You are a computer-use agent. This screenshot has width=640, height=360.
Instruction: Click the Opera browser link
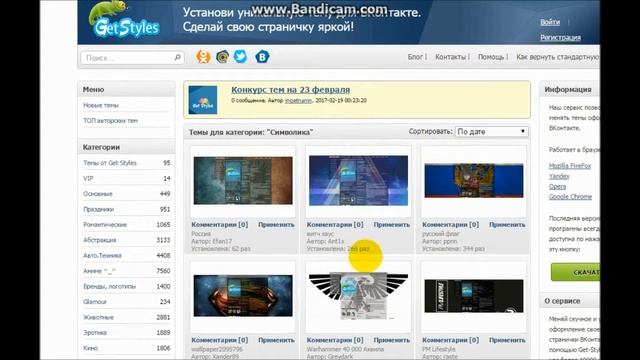[x=557, y=187]
